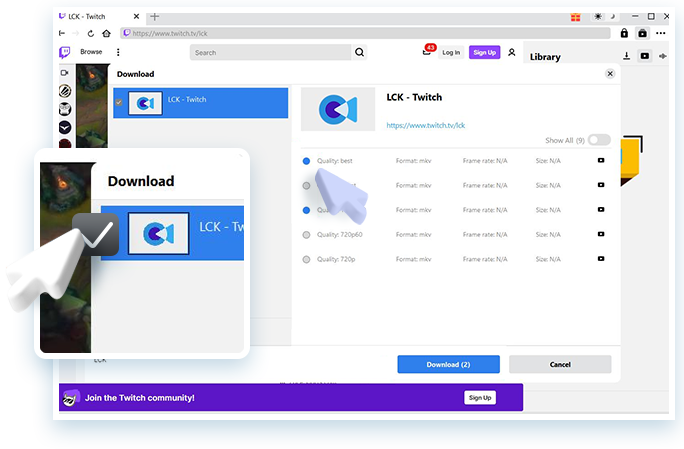The width and height of the screenshot is (684, 449).
Task: Click the Cancel button
Action: pyautogui.click(x=560, y=364)
